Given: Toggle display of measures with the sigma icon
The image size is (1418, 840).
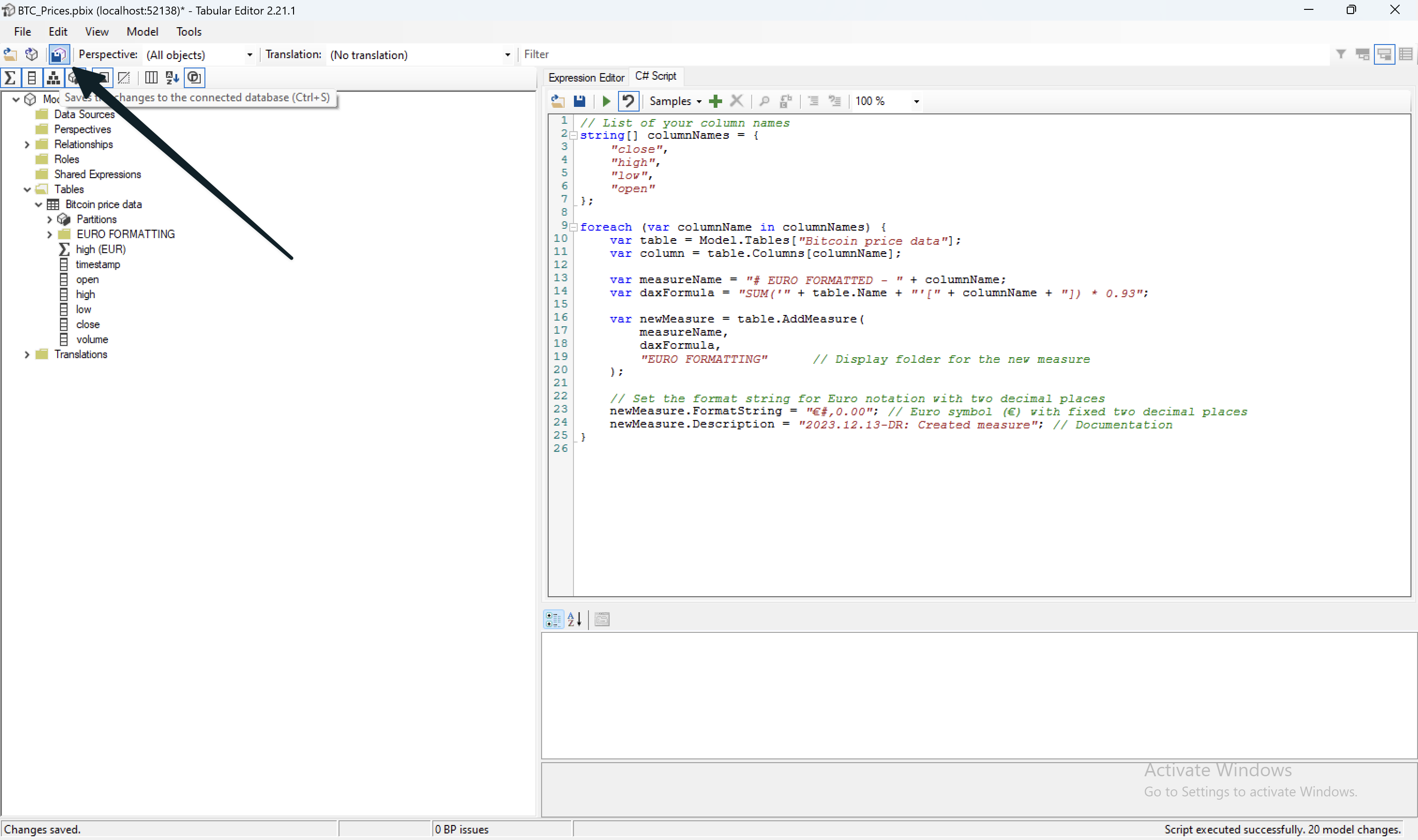Looking at the screenshot, I should coord(11,77).
